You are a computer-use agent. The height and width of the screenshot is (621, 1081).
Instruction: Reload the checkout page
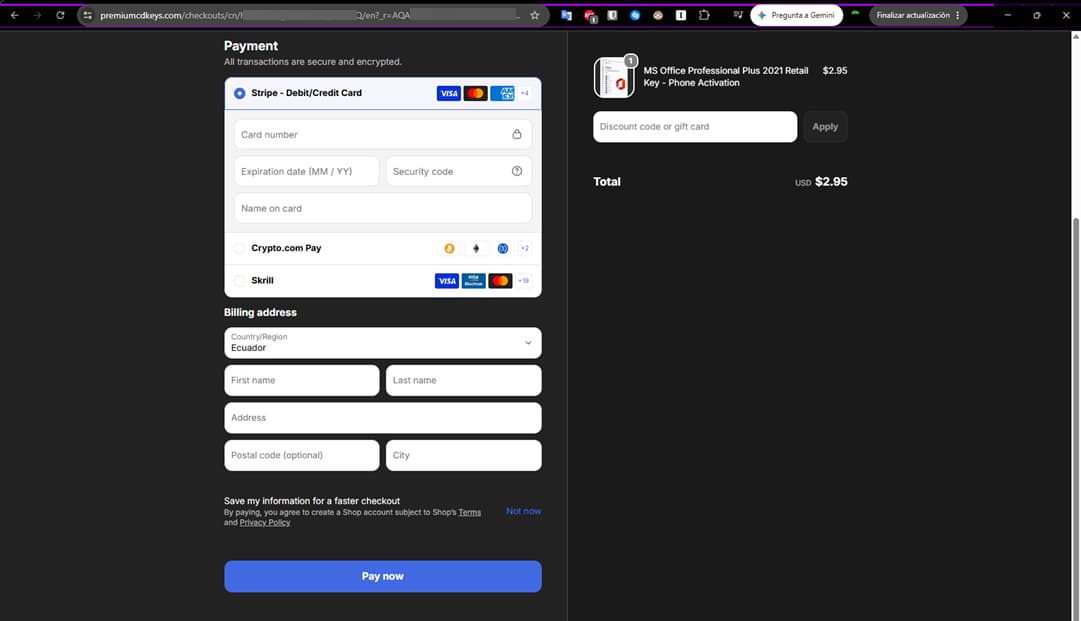click(60, 15)
